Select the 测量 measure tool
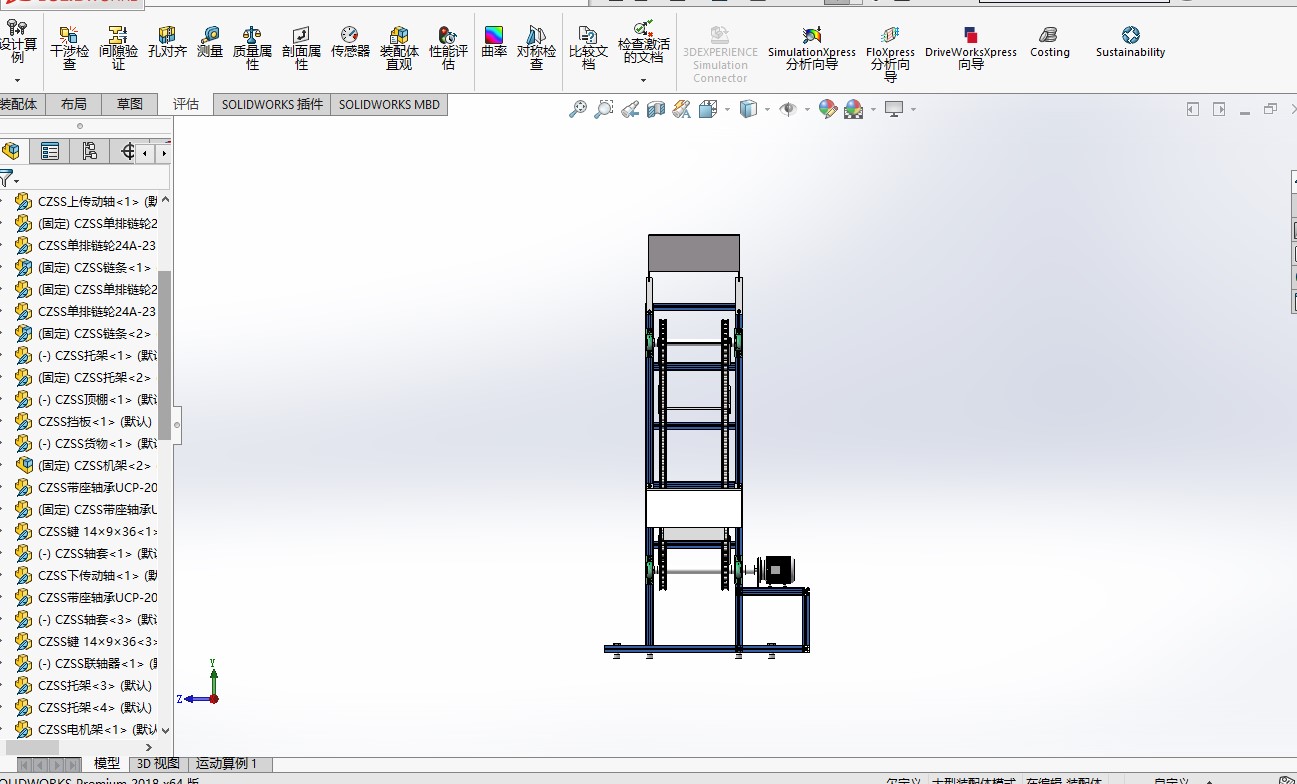Screen dimensions: 1297x784 point(210,42)
